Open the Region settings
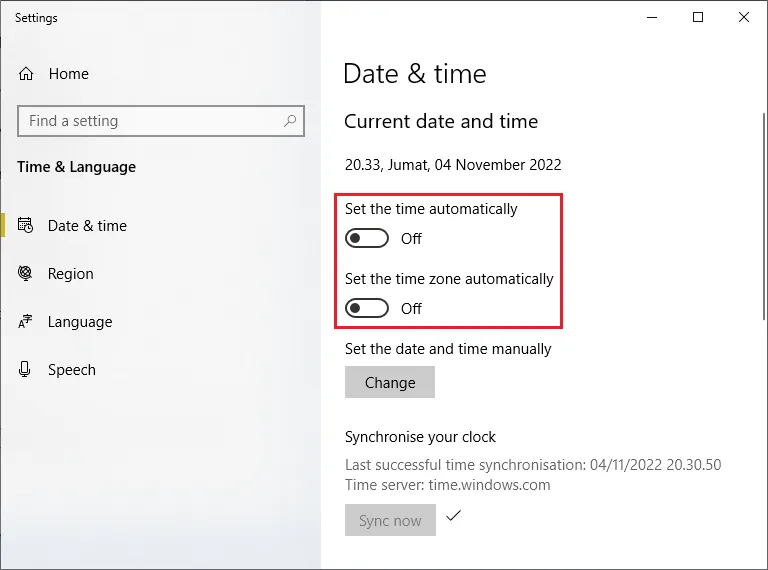Image resolution: width=768 pixels, height=570 pixels. [71, 274]
